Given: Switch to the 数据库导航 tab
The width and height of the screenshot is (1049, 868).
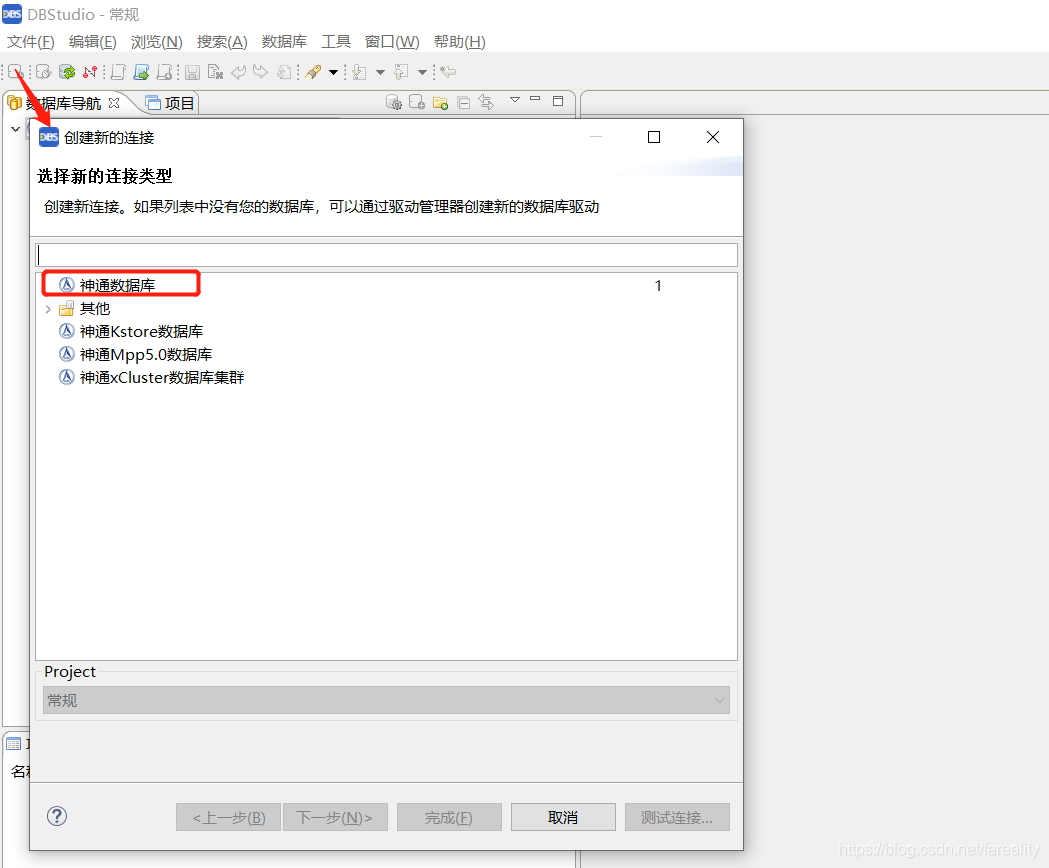Looking at the screenshot, I should (x=63, y=103).
